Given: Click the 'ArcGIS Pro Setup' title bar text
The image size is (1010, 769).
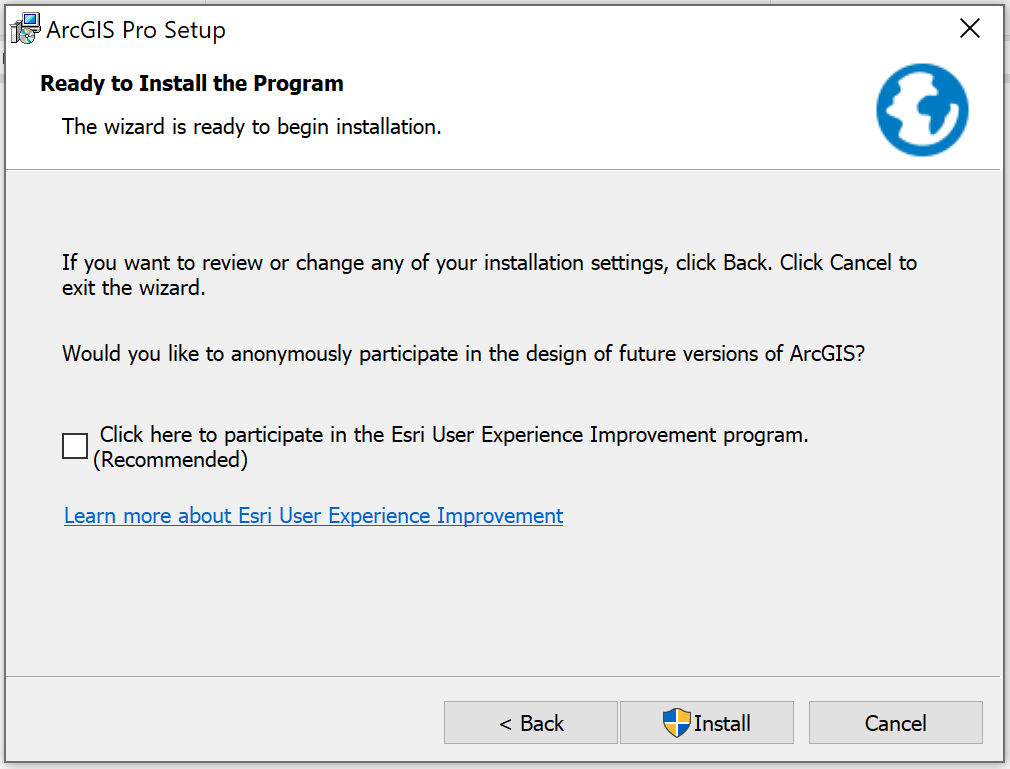Looking at the screenshot, I should pos(136,30).
